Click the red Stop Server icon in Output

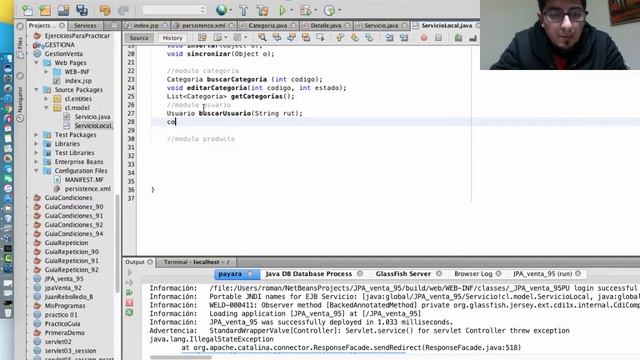pyautogui.click(x=129, y=302)
